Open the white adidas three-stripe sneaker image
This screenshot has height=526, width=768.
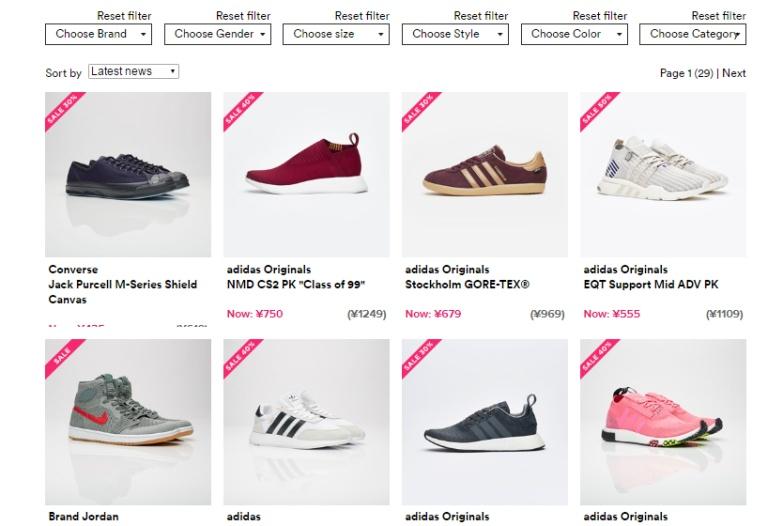(307, 422)
